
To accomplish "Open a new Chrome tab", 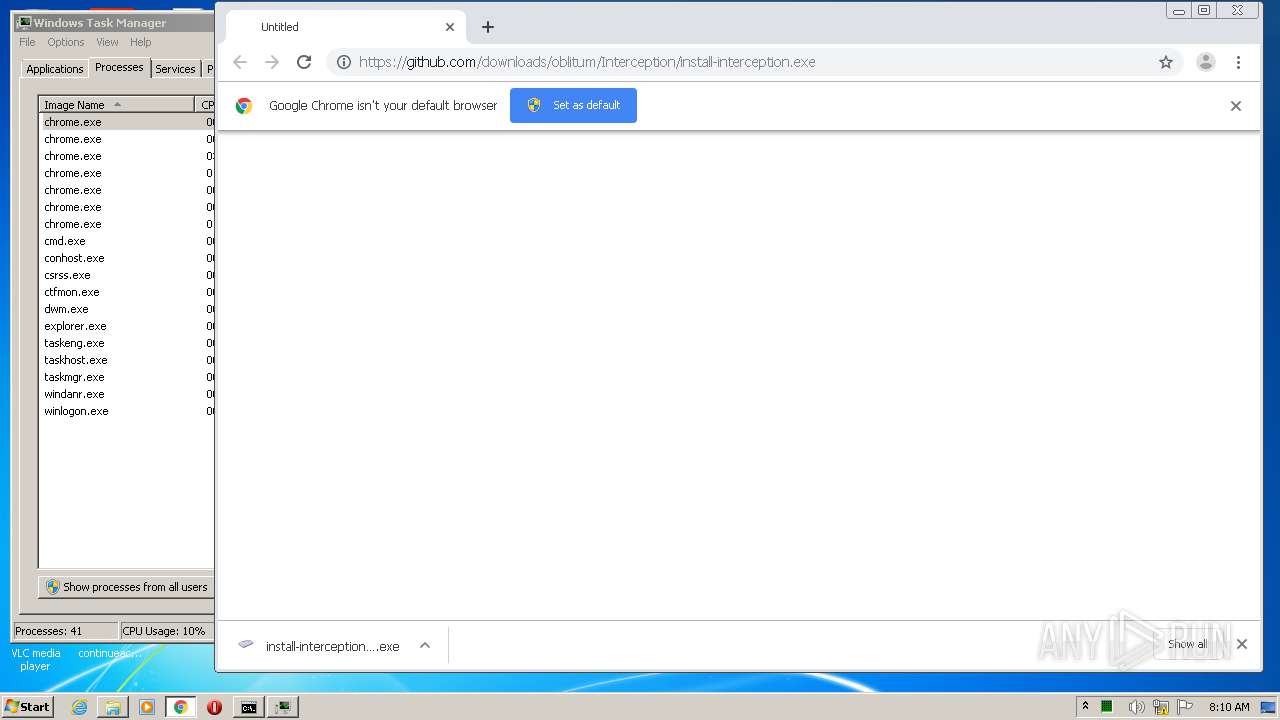I will tap(488, 27).
